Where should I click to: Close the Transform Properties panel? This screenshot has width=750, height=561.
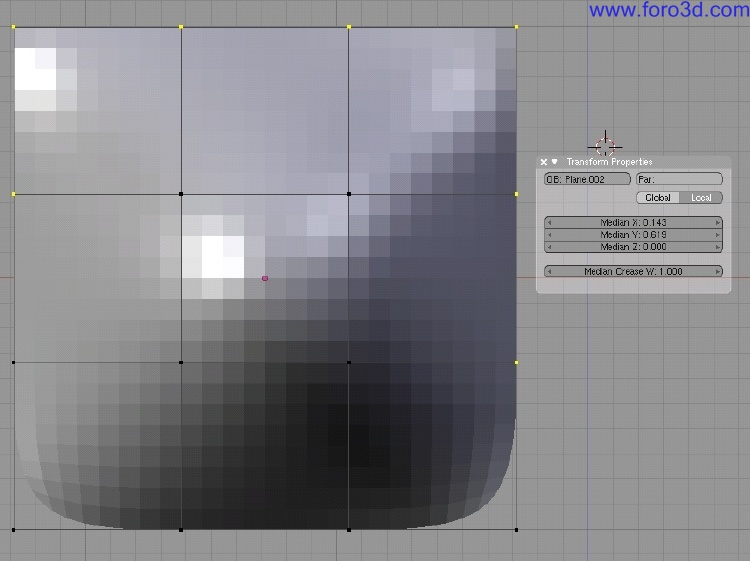[543, 162]
